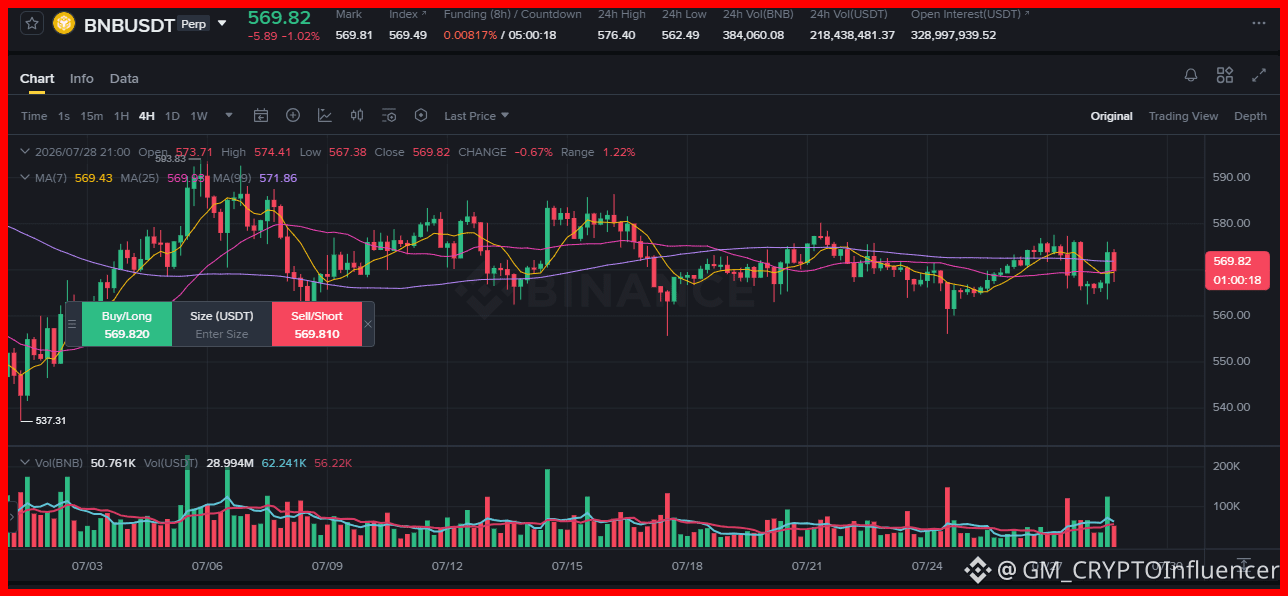Collapse the Vol(BNB) indicator chevron
The height and width of the screenshot is (596, 1288).
tap(26, 463)
